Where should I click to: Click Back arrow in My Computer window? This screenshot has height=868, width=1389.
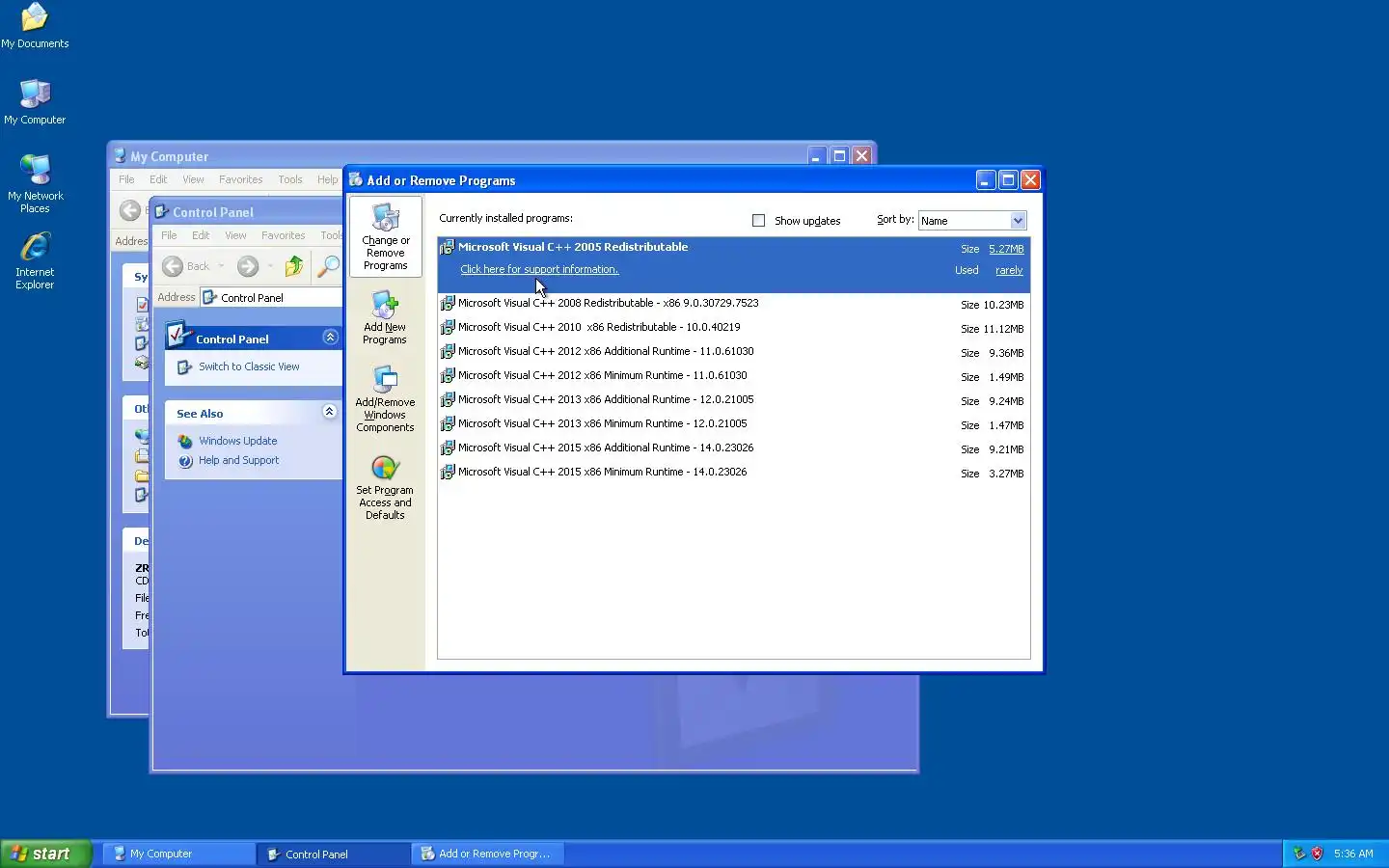[129, 210]
